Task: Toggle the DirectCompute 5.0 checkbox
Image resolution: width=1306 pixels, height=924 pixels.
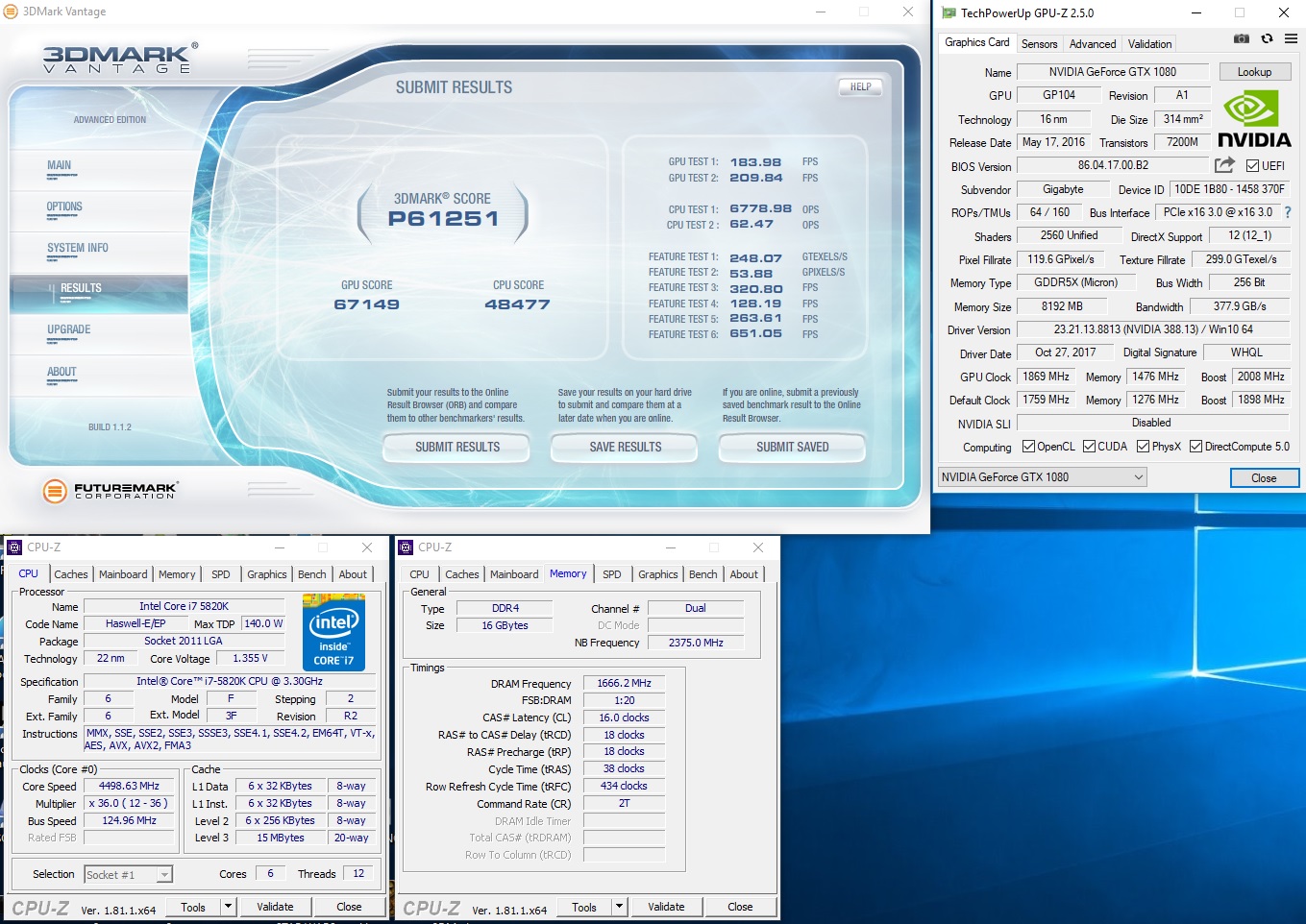Action: 1195,447
